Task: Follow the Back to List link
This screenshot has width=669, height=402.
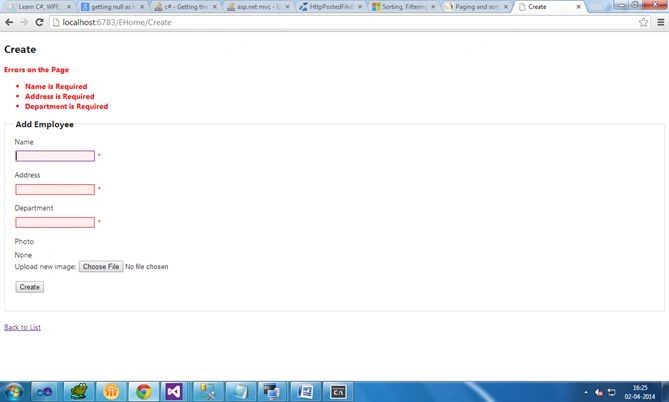Action: coord(23,327)
